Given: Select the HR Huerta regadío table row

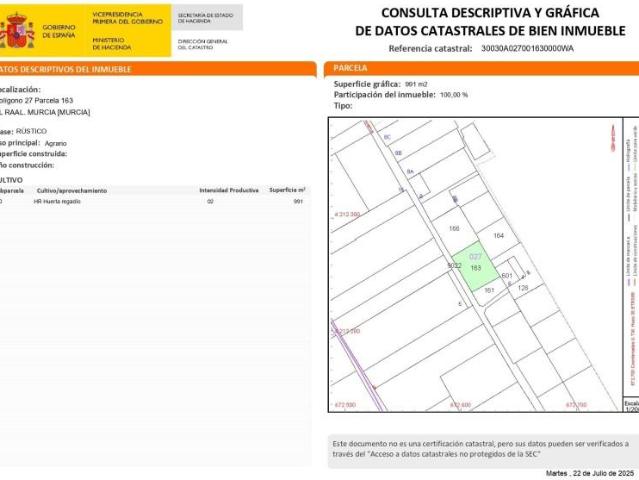Looking at the screenshot, I should (150, 201).
